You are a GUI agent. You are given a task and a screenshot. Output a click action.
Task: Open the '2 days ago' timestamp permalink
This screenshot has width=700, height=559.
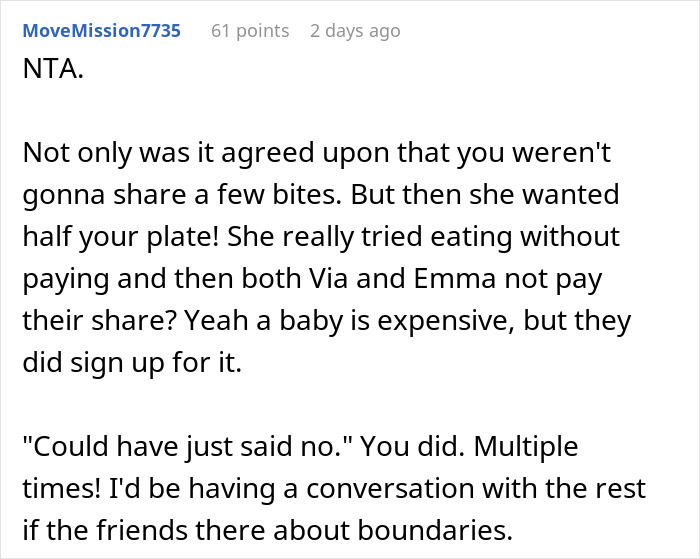(x=355, y=31)
